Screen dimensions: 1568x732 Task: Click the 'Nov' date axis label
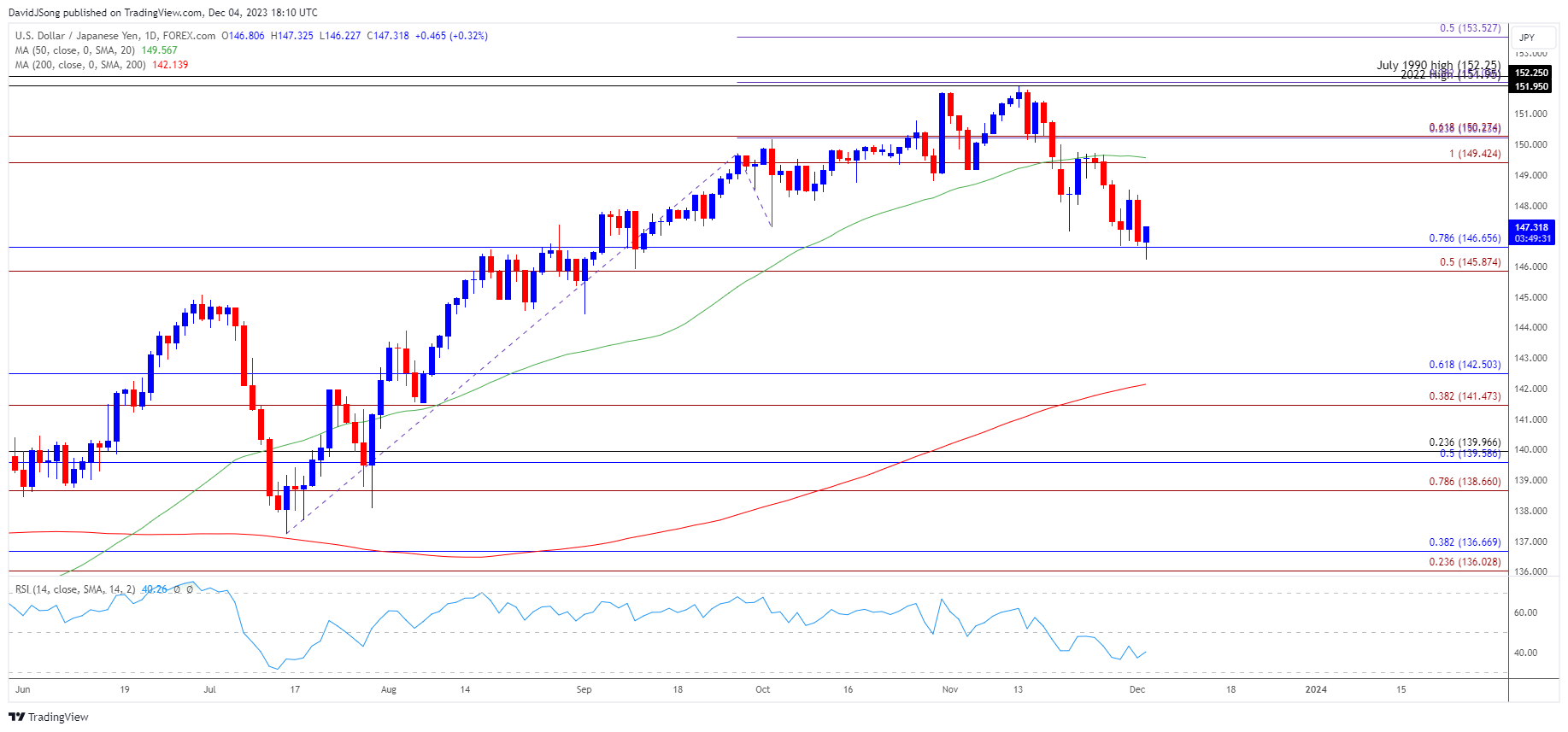click(x=949, y=689)
